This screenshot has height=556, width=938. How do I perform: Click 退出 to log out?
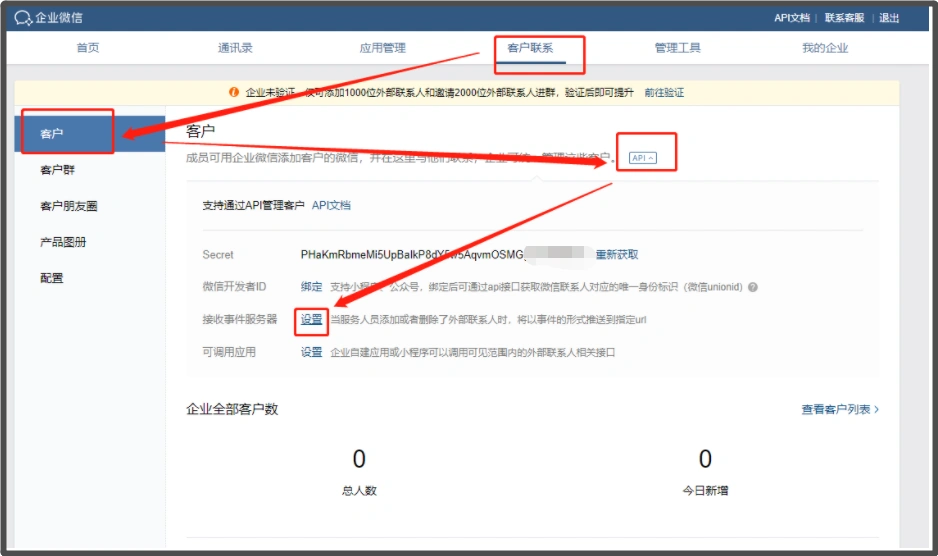pos(889,18)
